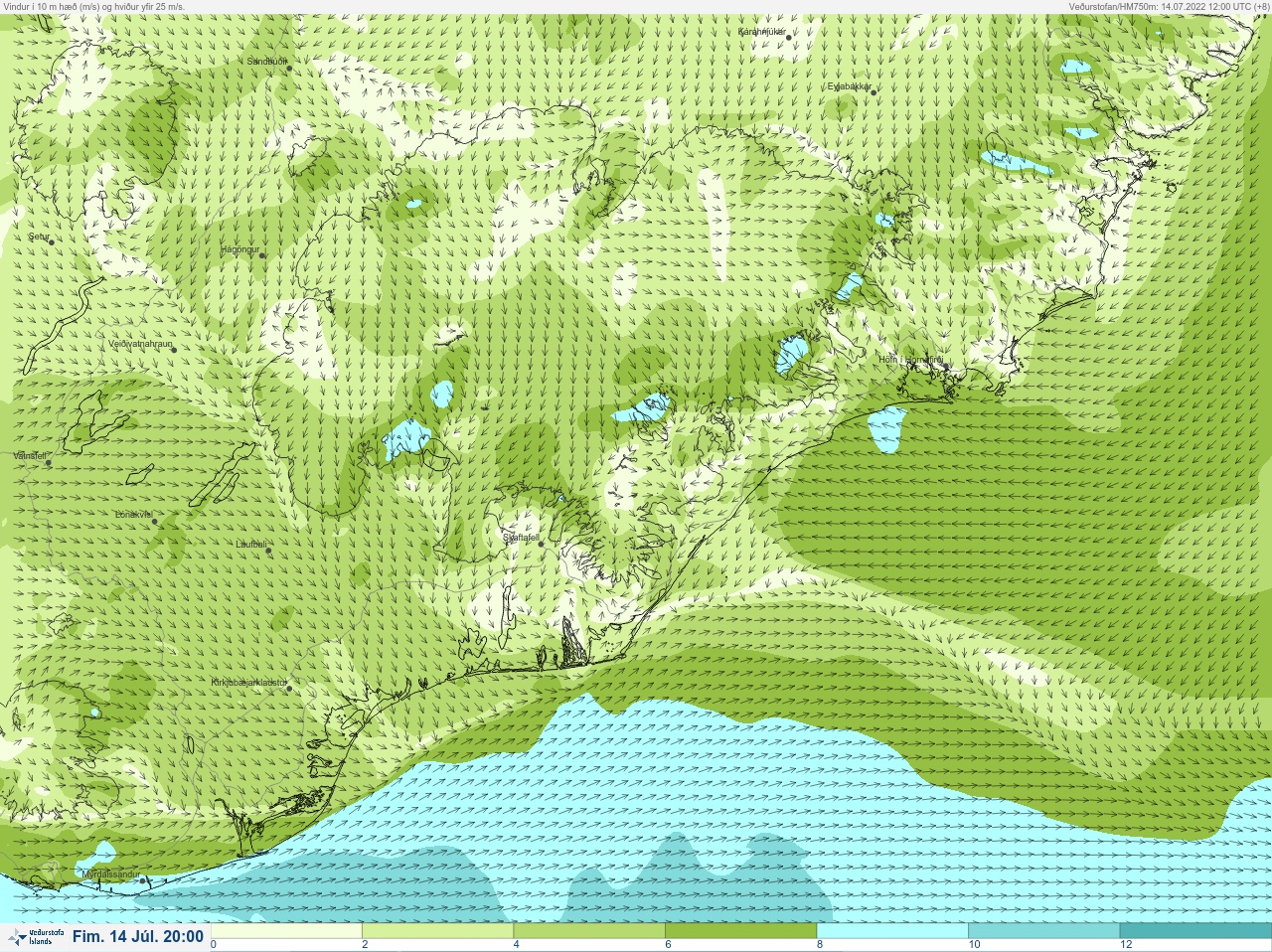
Task: Click the Hágöngur station label
Action: tap(239, 249)
